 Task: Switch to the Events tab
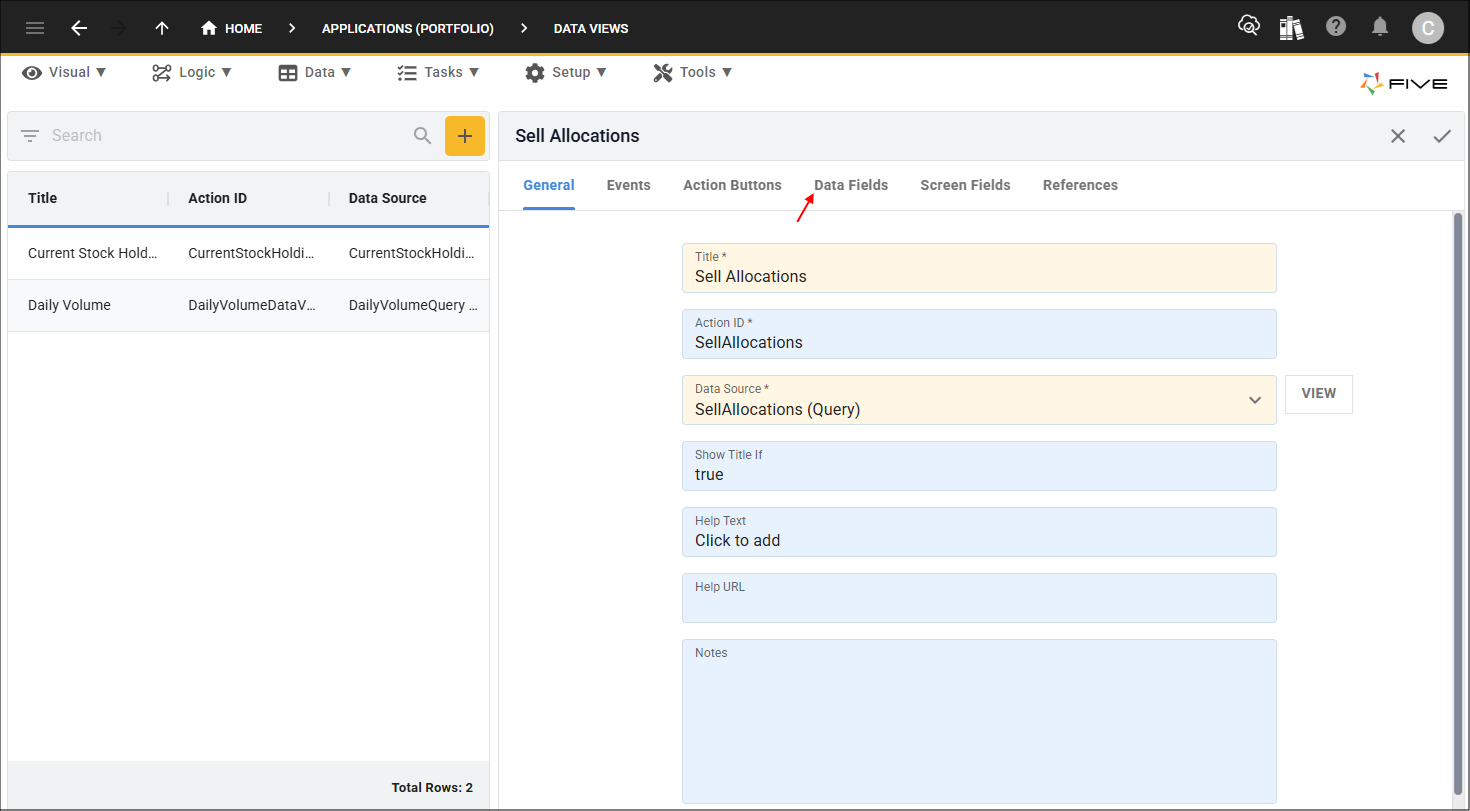coord(629,185)
